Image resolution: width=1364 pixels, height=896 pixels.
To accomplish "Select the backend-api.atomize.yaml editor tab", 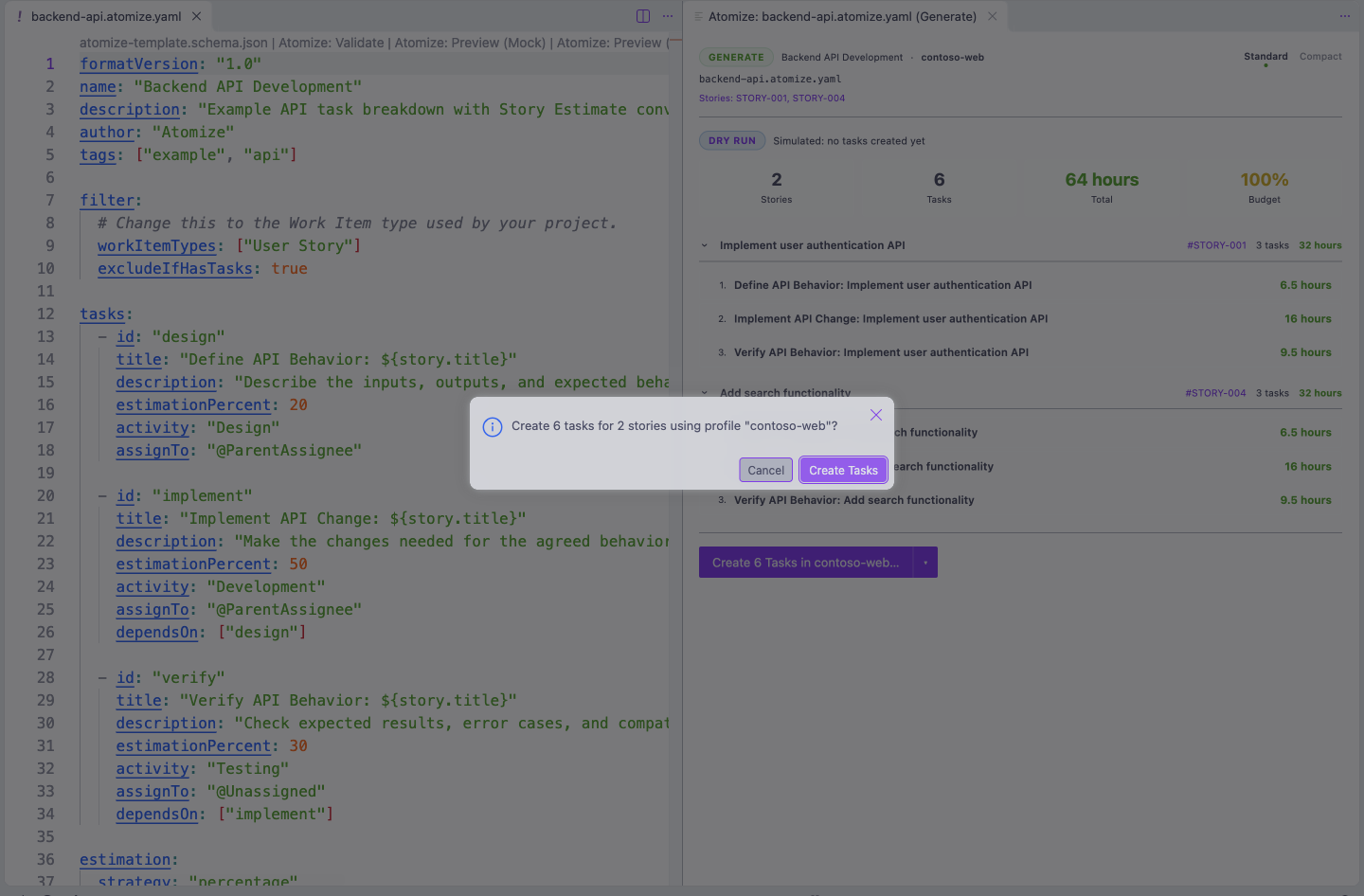I will pos(106,16).
